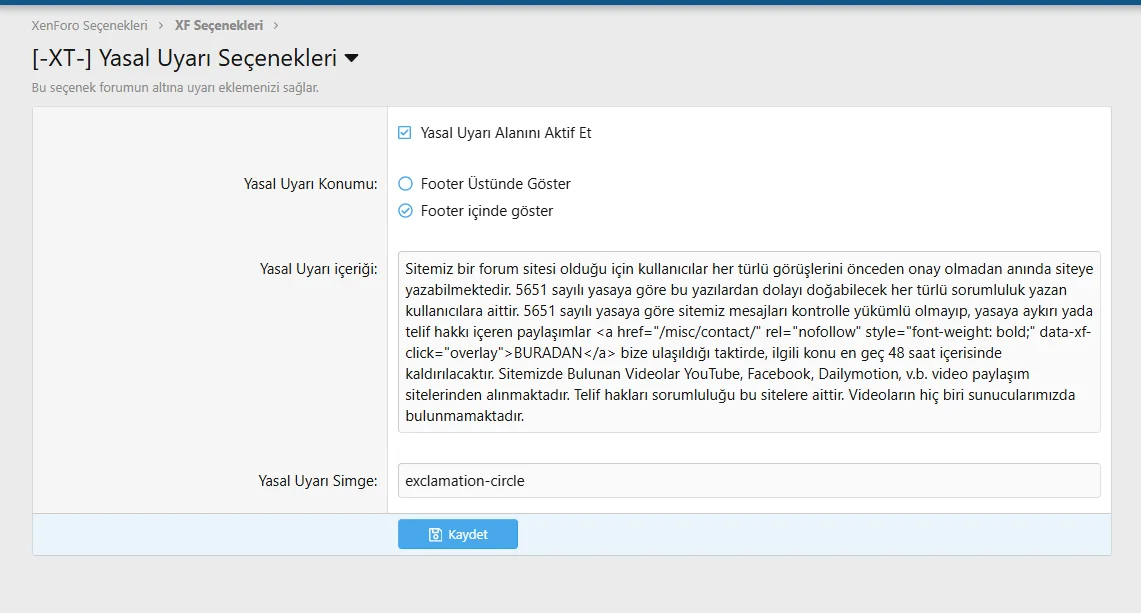
Task: Click the [-XT-] Yasal Uyarı Seçenekleri title text
Action: click(185, 59)
